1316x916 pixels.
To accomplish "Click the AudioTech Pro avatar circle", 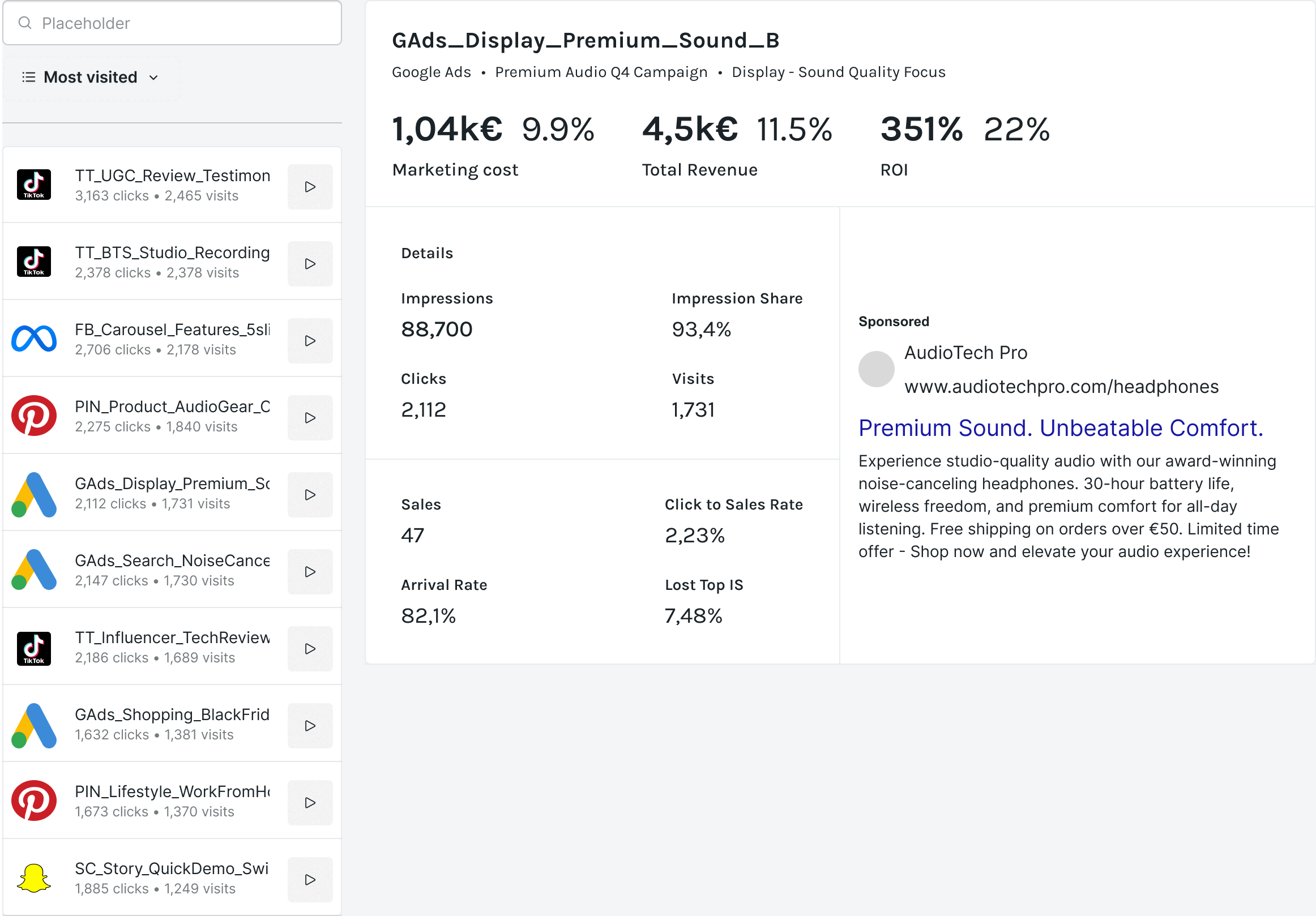I will 876,369.
